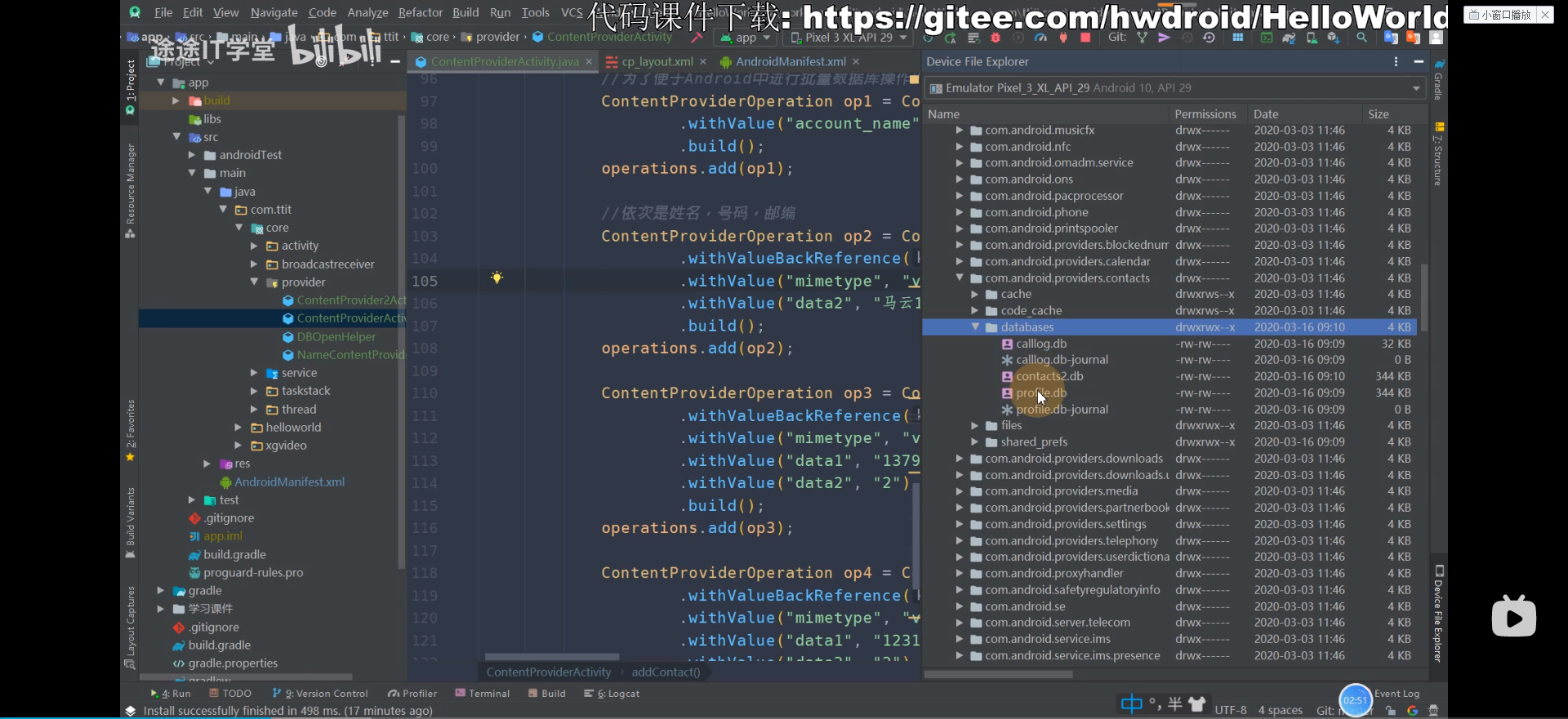Click the Profile app gauge icon
The image size is (1568, 719).
[x=1040, y=38]
